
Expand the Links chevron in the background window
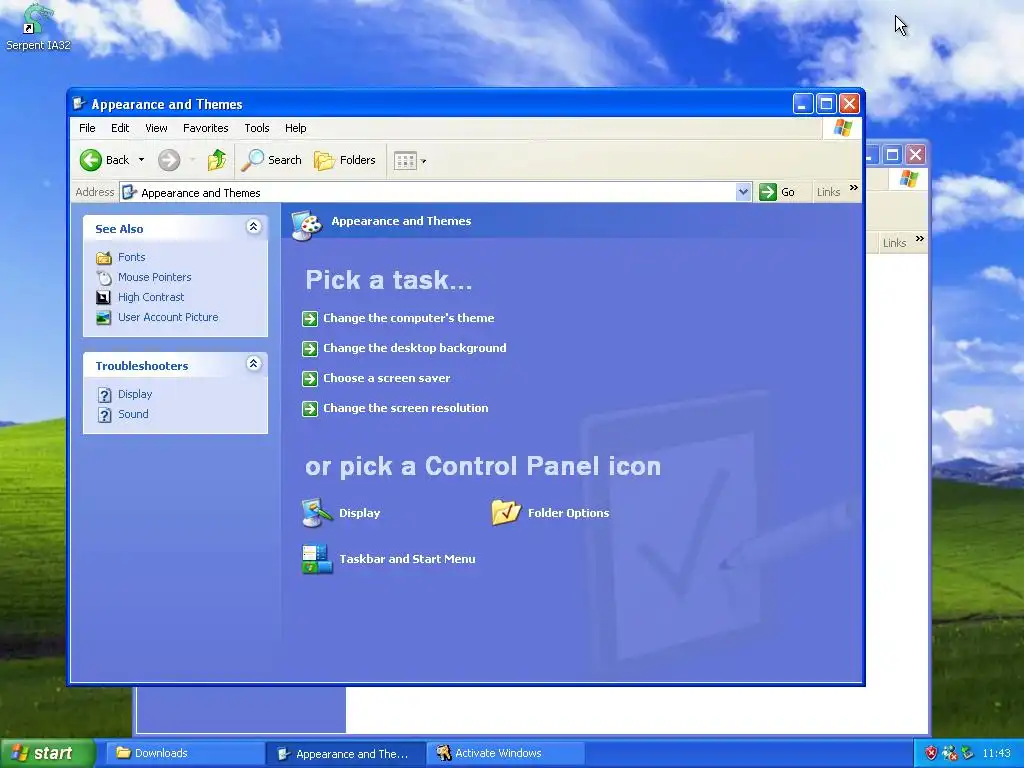920,239
